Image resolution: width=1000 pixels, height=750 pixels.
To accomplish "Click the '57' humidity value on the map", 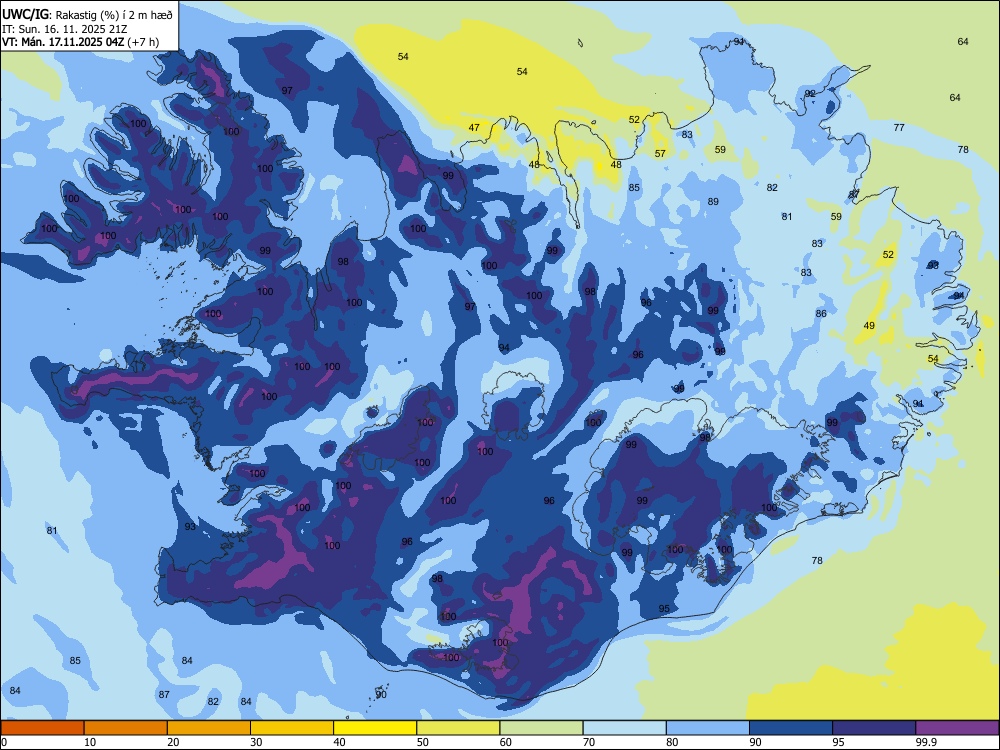I will pyautogui.click(x=660, y=153).
